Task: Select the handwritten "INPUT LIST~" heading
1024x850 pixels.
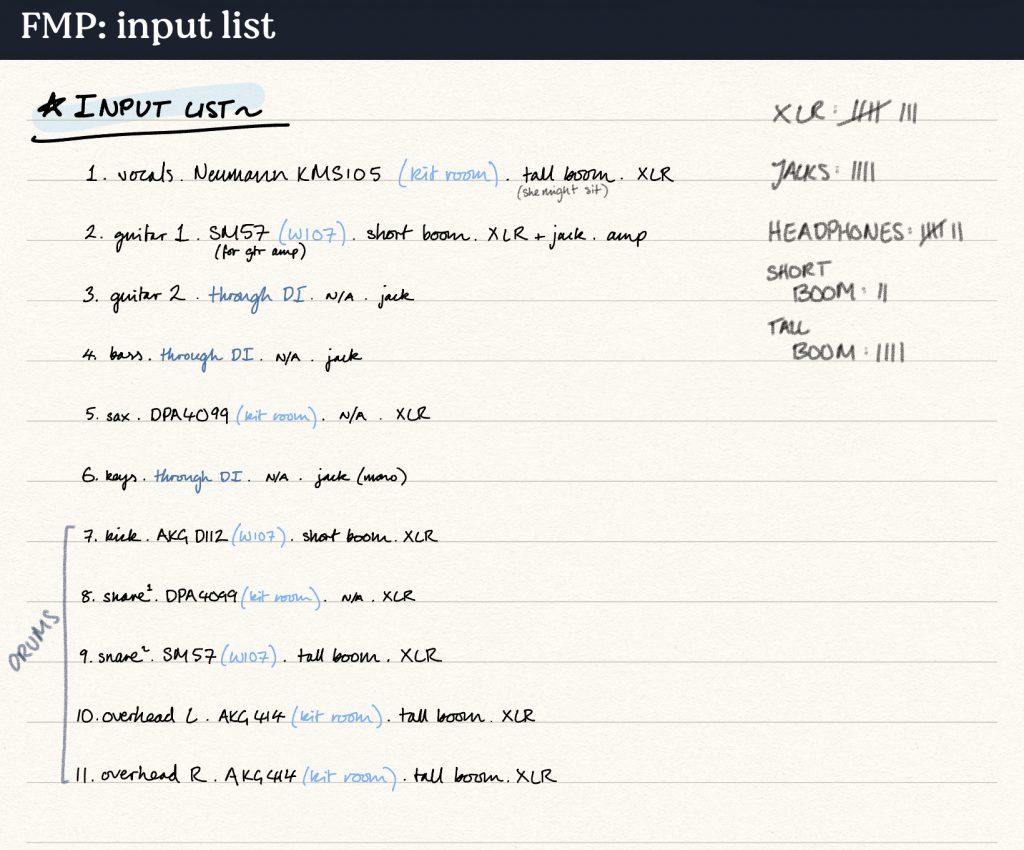Action: pyautogui.click(x=167, y=108)
